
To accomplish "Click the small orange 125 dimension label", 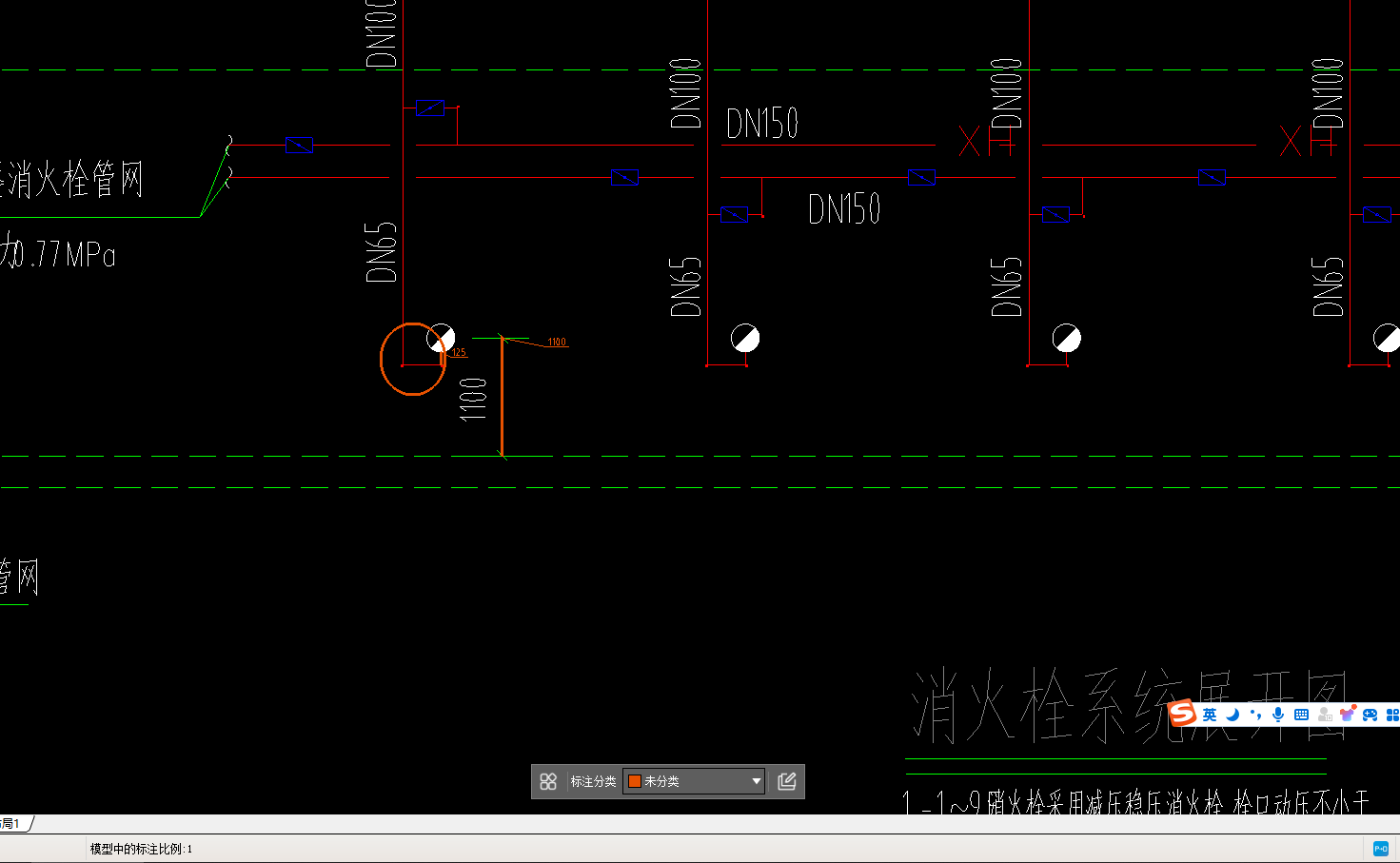I will pyautogui.click(x=459, y=353).
